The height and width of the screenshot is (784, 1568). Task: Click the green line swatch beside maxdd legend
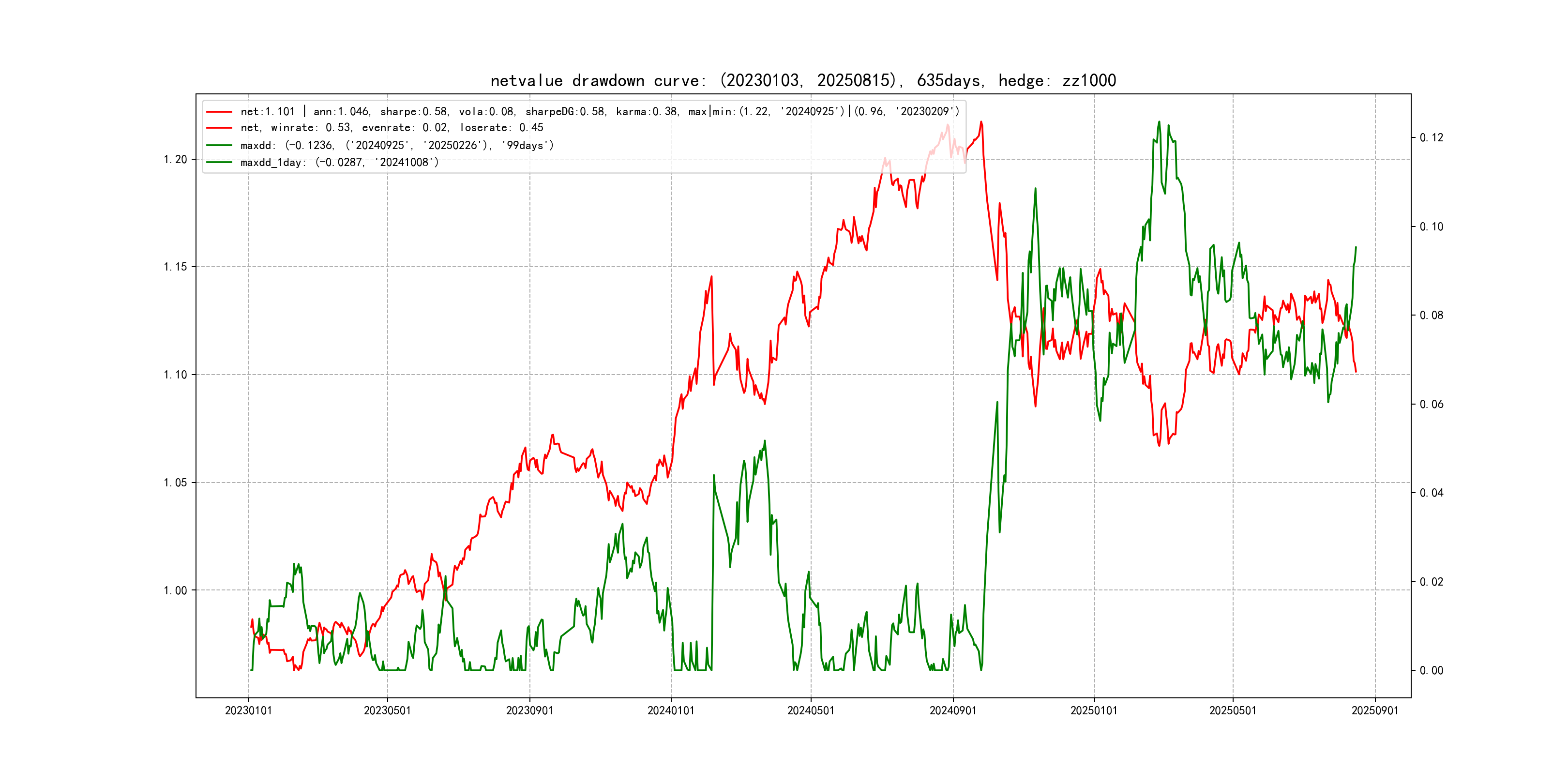[x=219, y=146]
